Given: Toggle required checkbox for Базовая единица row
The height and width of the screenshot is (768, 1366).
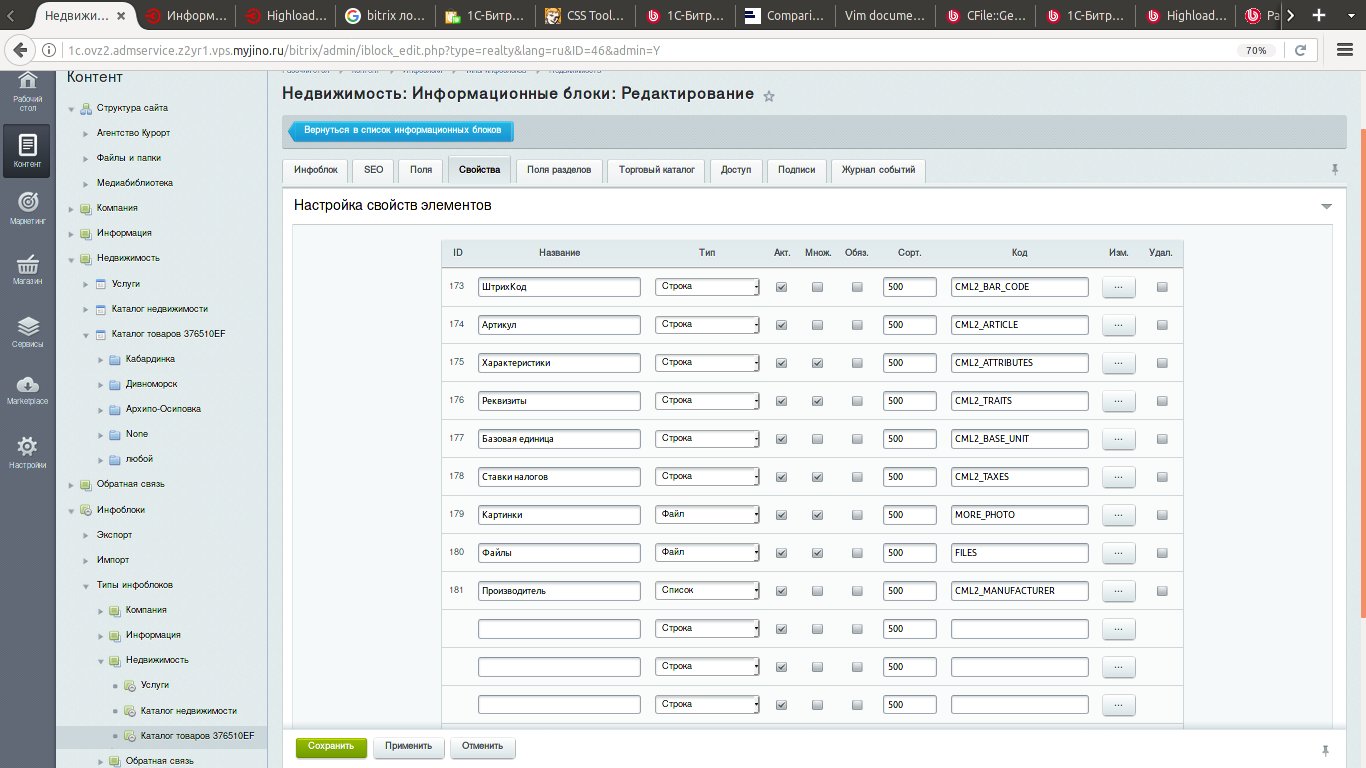Looking at the screenshot, I should click(856, 439).
